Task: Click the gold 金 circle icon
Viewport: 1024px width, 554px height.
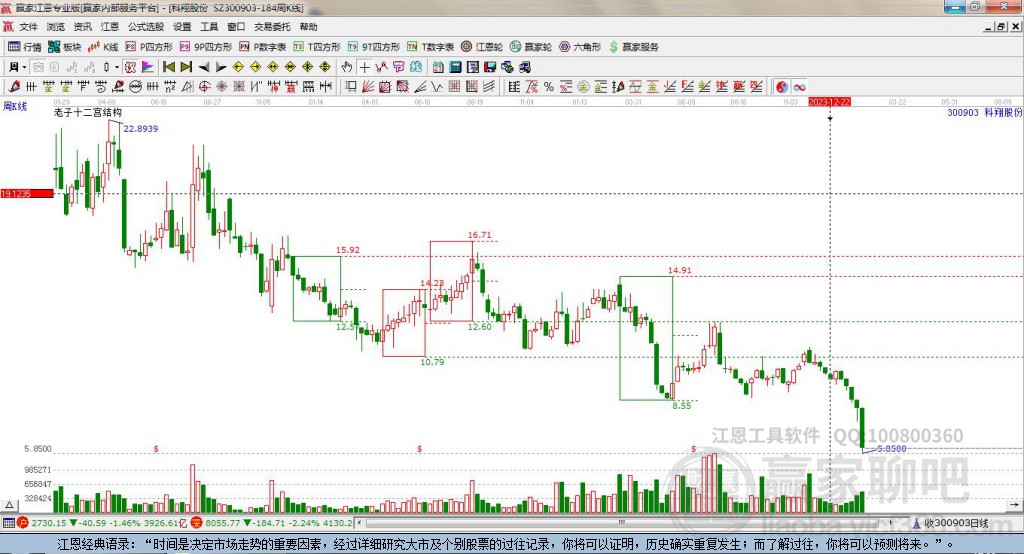Action: point(583,86)
